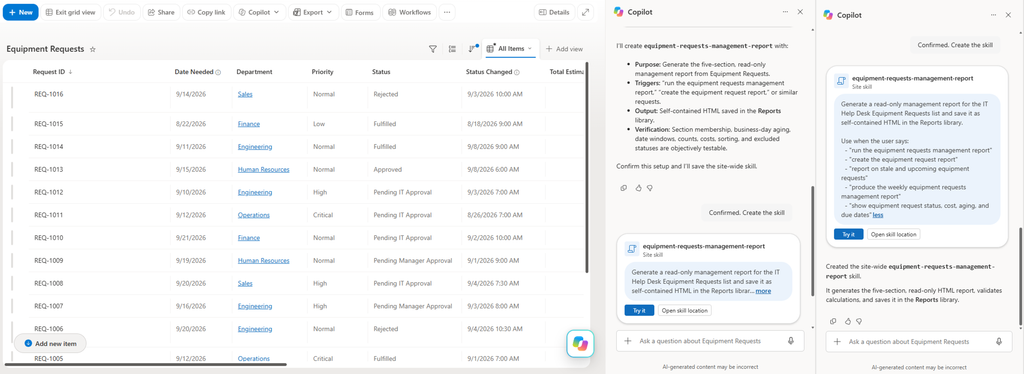
Task: Exit grid view from the toolbar
Action: click(72, 12)
